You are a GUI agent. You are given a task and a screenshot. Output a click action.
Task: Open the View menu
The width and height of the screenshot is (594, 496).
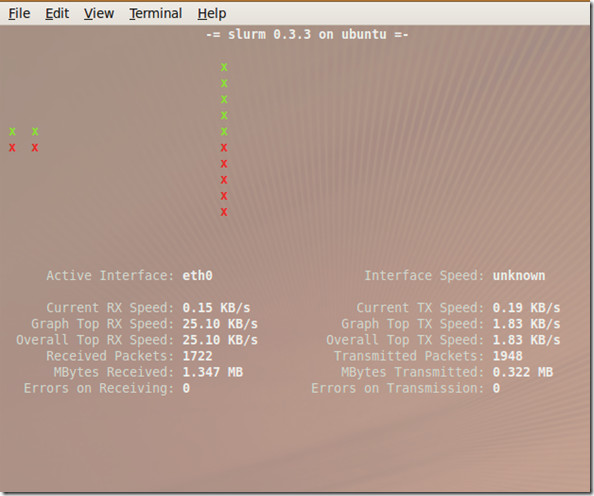click(99, 13)
